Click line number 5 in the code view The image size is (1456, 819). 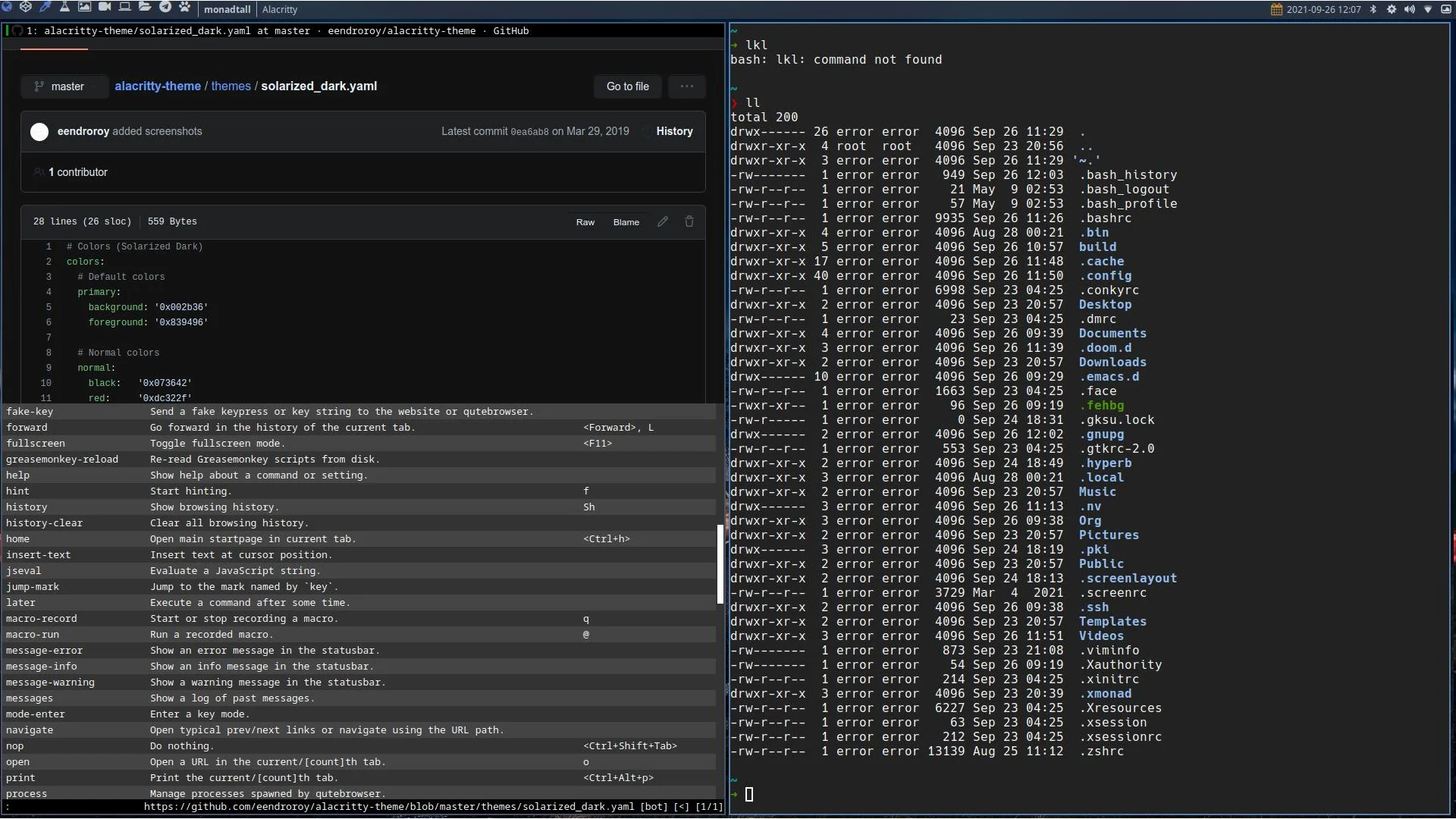tap(49, 307)
